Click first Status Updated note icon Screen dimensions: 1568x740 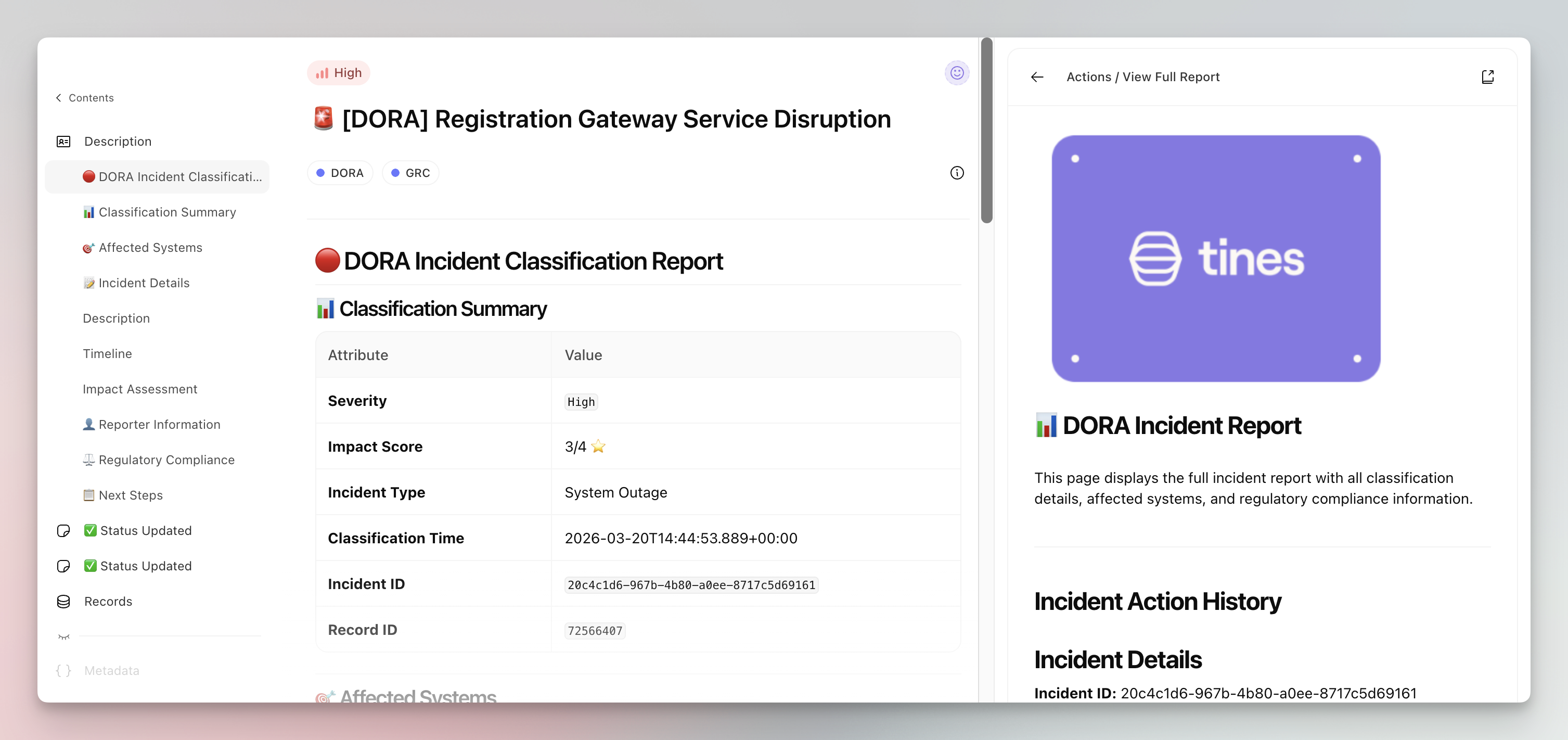63,531
